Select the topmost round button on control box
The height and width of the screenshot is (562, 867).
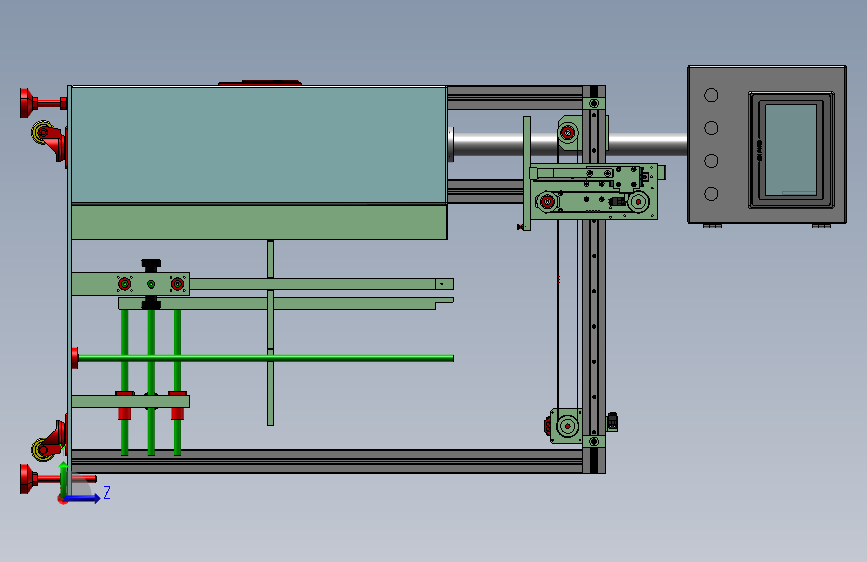click(711, 95)
